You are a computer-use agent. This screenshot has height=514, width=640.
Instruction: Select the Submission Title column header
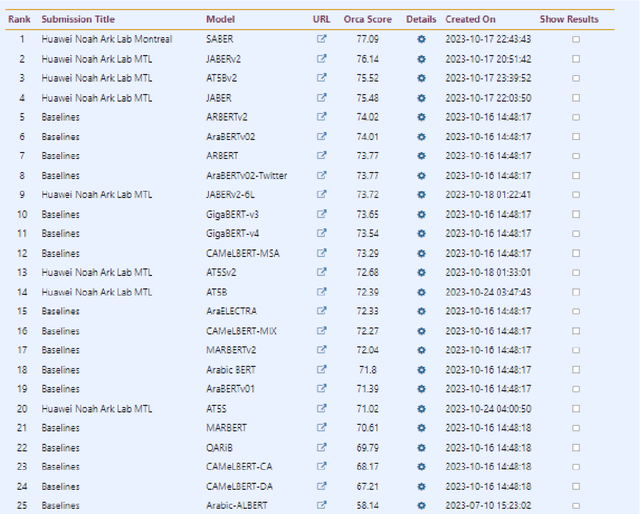(78, 19)
